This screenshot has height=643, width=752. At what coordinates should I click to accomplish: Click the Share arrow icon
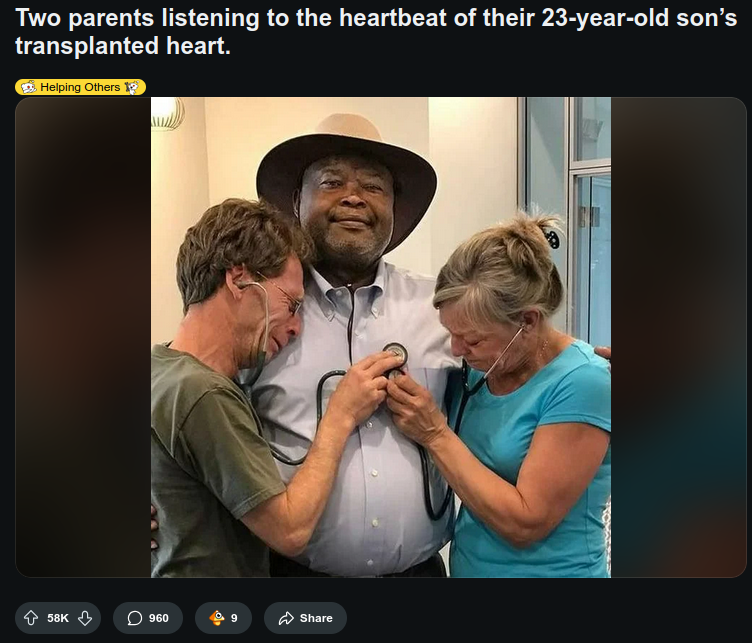286,618
